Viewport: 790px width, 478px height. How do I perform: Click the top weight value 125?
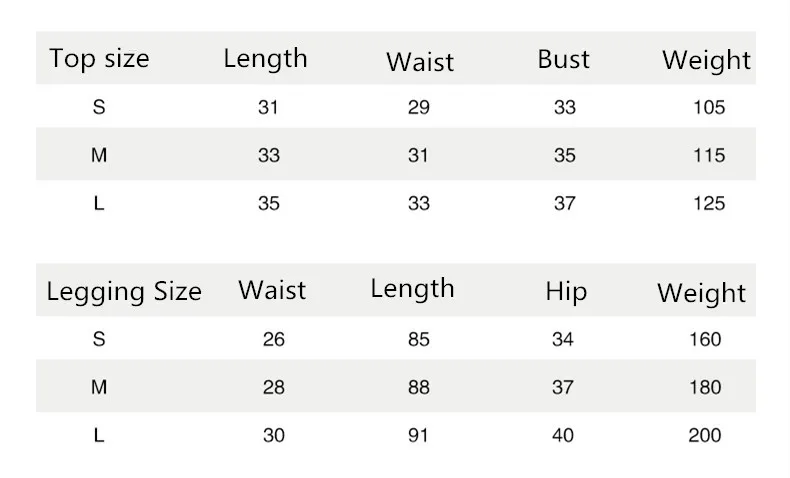pyautogui.click(x=709, y=203)
